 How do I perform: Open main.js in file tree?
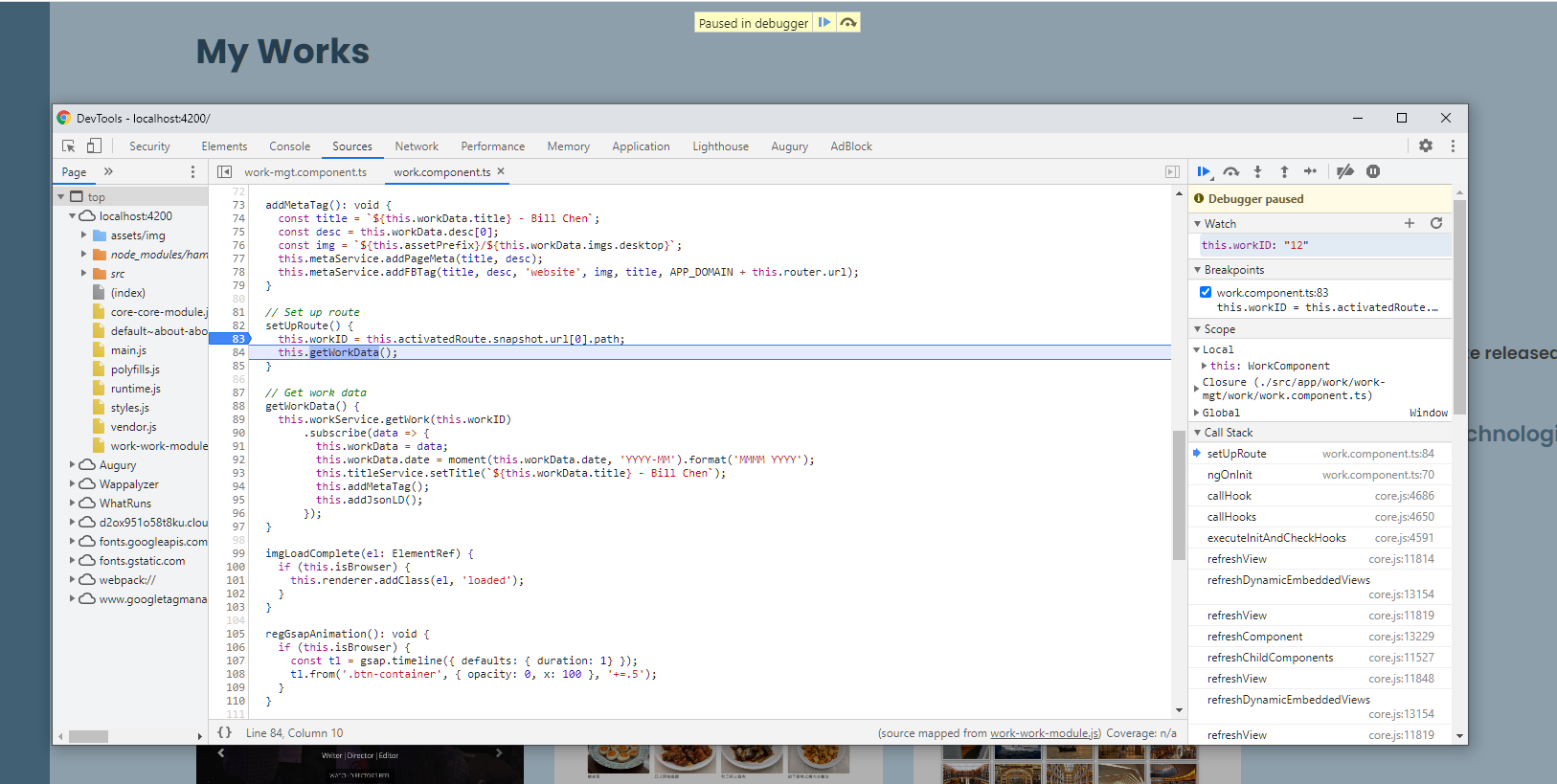pos(128,350)
